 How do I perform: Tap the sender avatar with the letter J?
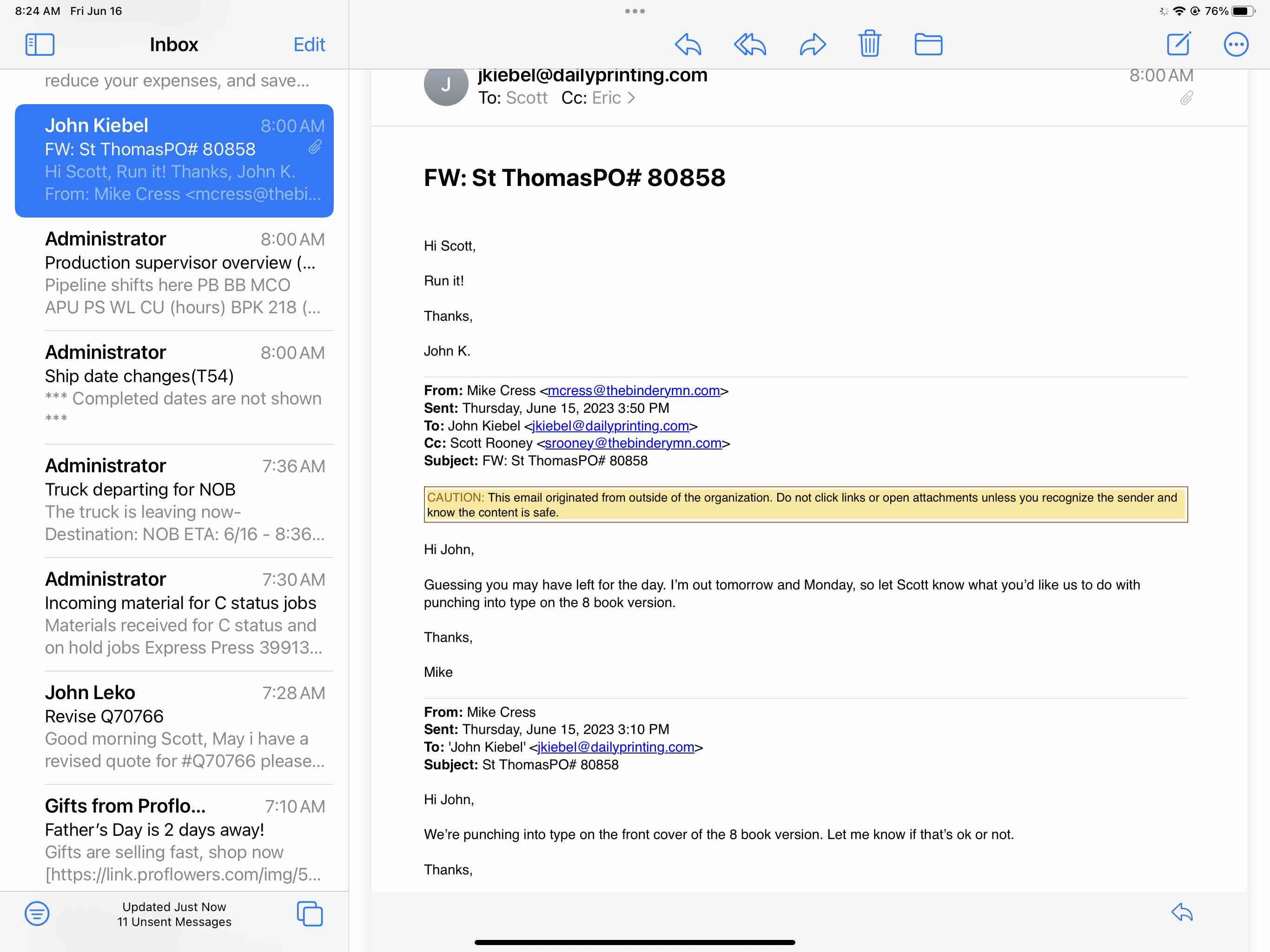tap(445, 86)
